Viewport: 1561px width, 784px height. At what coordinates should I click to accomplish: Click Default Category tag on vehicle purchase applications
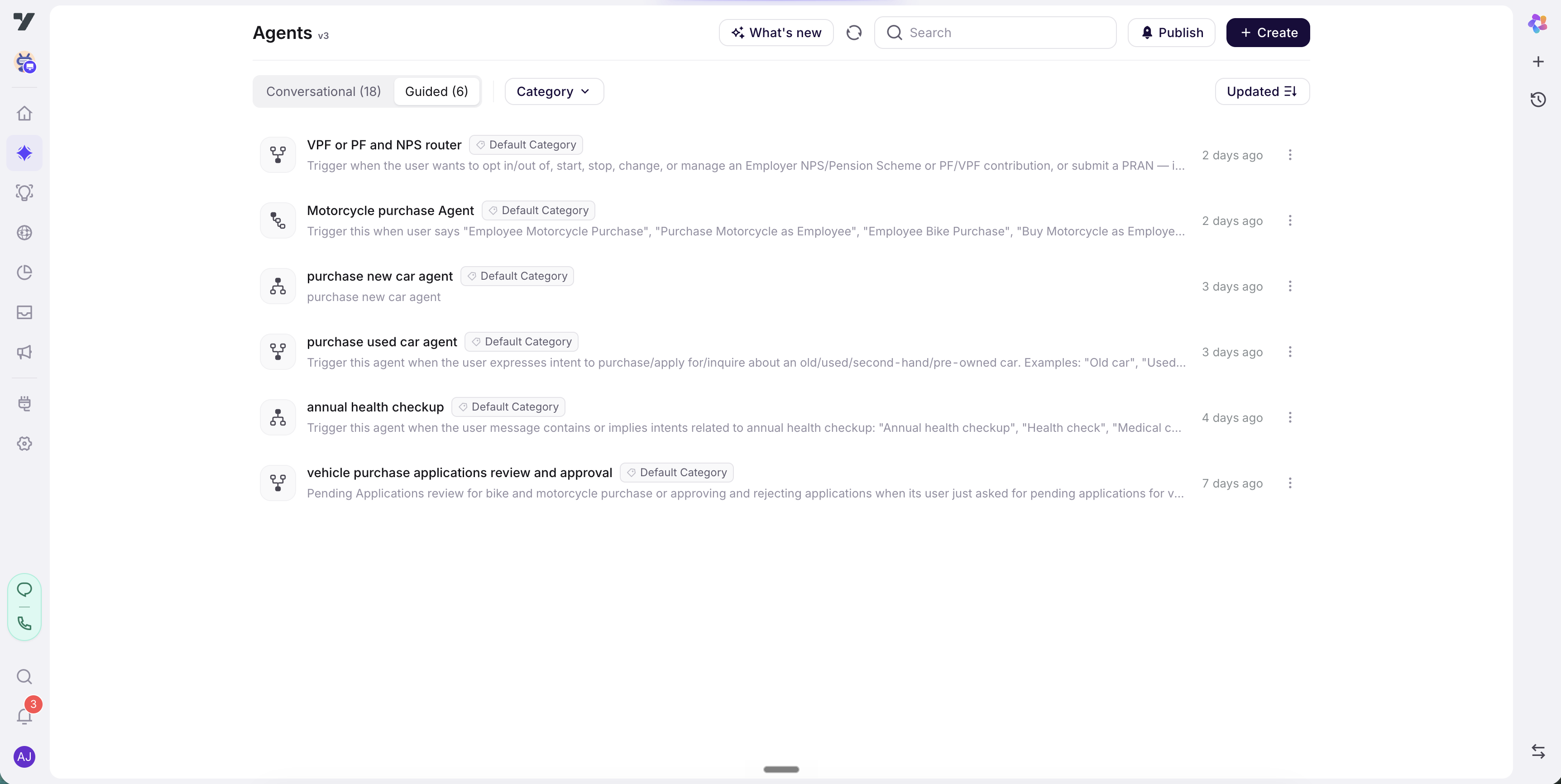point(677,473)
